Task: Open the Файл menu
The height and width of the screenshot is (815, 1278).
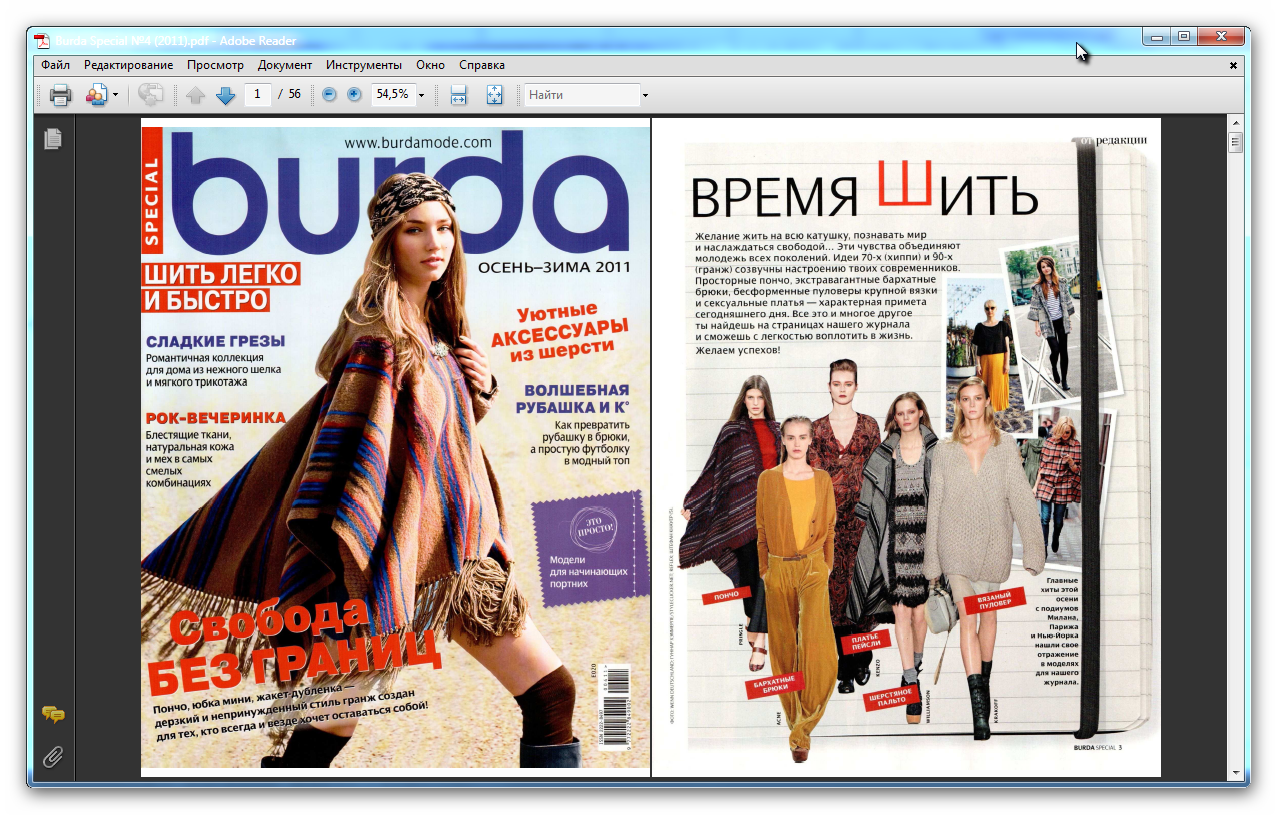Action: 56,65
